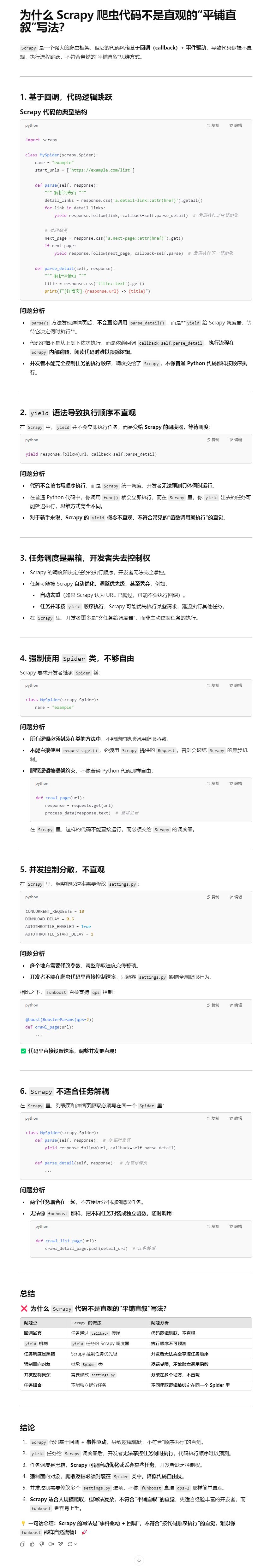The width and height of the screenshot is (270, 1568).
Task: Click subheading 'Scrapy 代码的典型结构'
Action: click(53, 112)
